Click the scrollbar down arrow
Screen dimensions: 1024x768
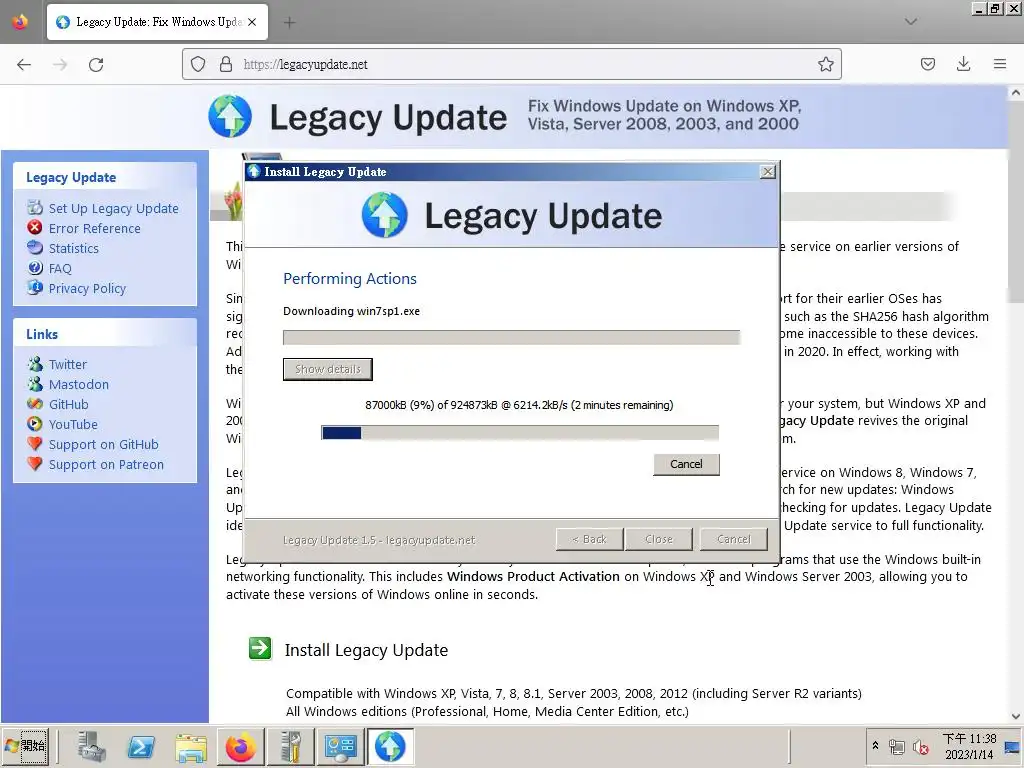pos(1016,716)
